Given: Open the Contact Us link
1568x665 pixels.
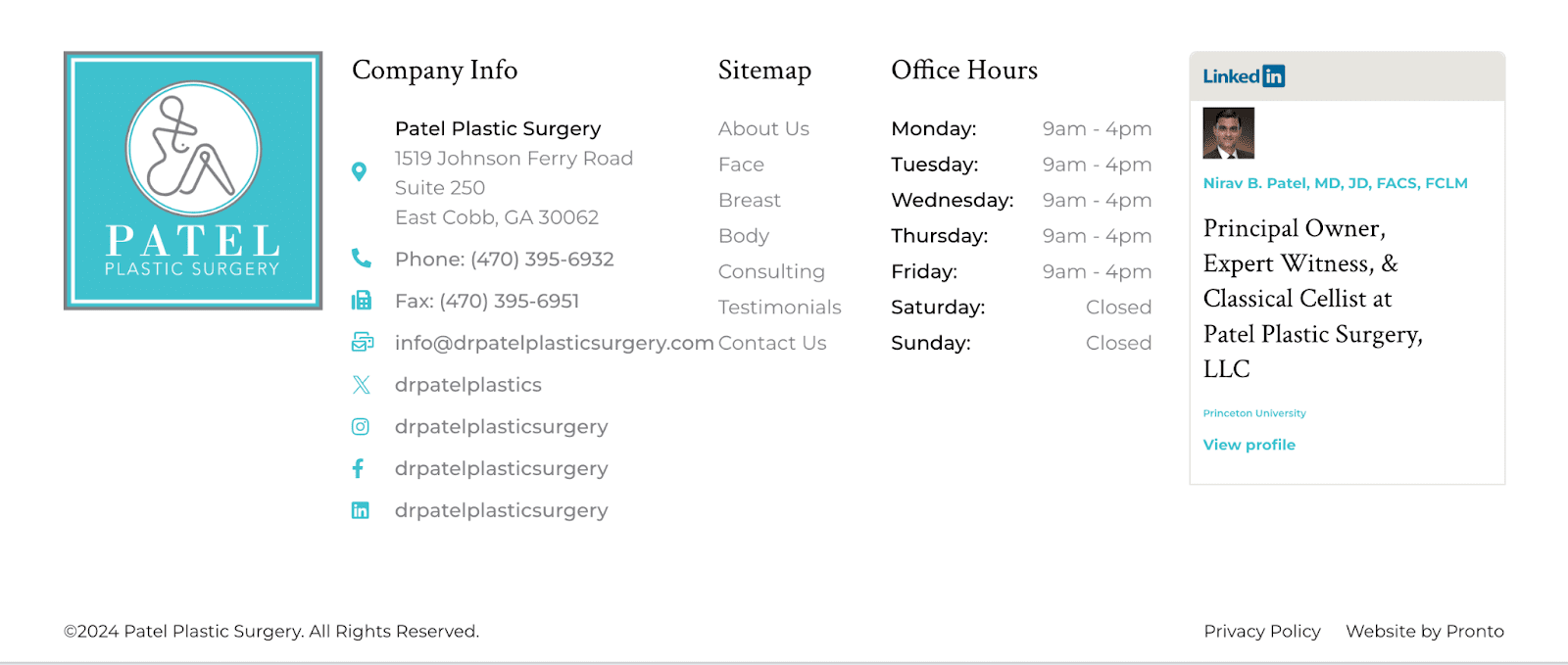Looking at the screenshot, I should point(772,344).
